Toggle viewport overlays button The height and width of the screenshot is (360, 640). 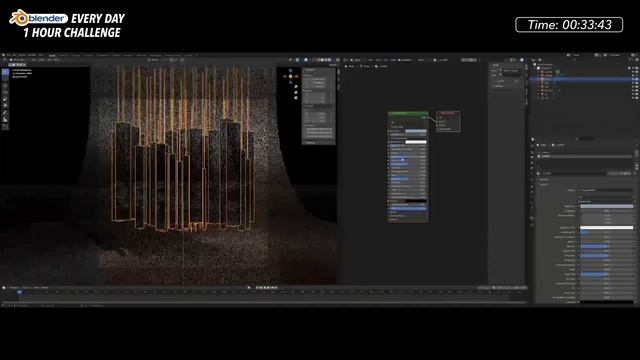[x=306, y=60]
